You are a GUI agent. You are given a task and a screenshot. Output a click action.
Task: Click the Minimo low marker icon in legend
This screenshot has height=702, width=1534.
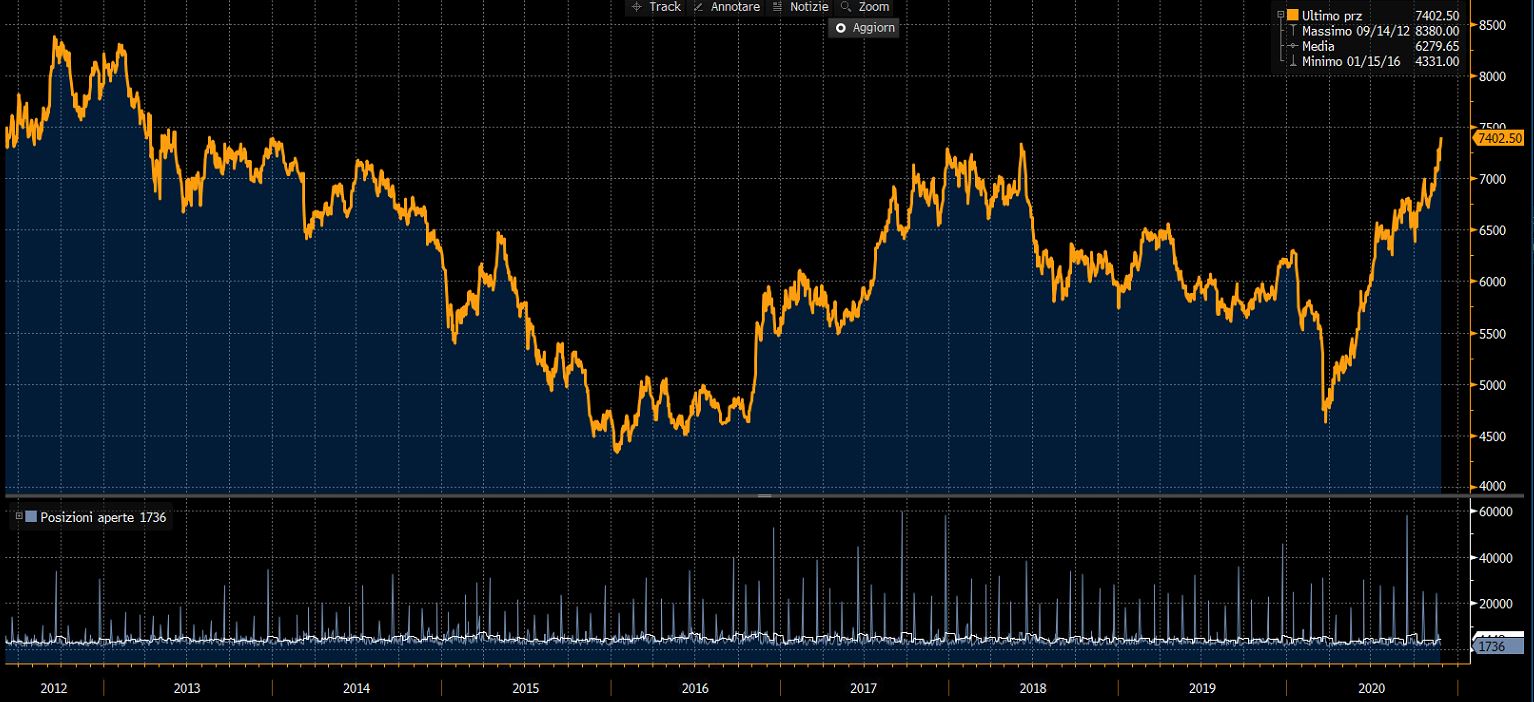(1293, 61)
